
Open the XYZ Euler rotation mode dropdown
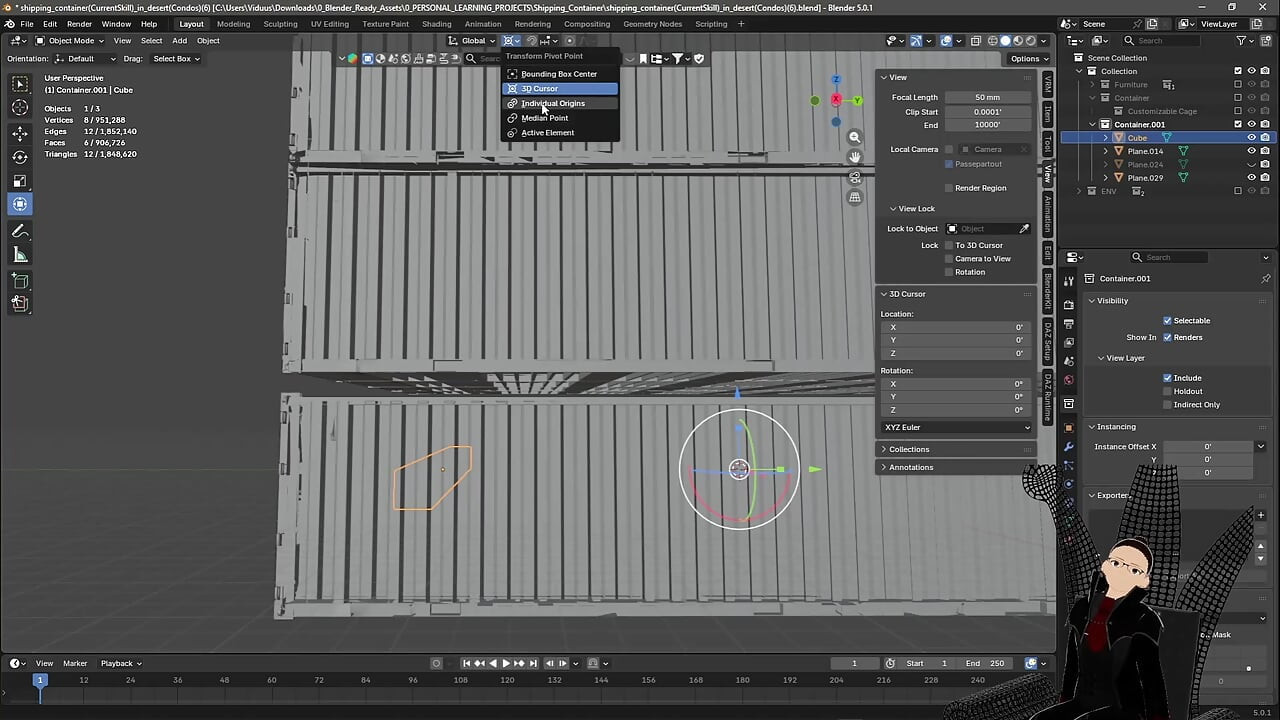(x=957, y=427)
